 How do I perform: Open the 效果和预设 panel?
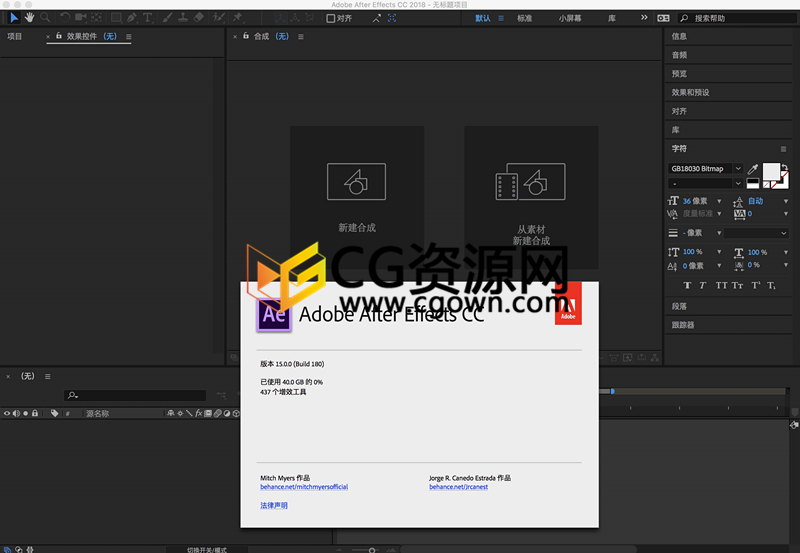(x=690, y=92)
